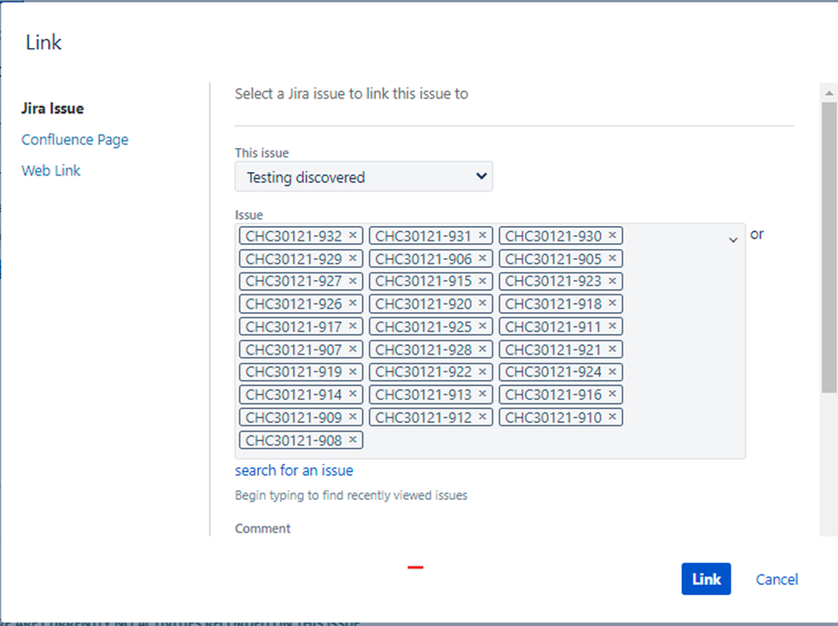Image resolution: width=838 pixels, height=626 pixels.
Task: Remove issue tag CHC30121-932
Action: coord(353,235)
